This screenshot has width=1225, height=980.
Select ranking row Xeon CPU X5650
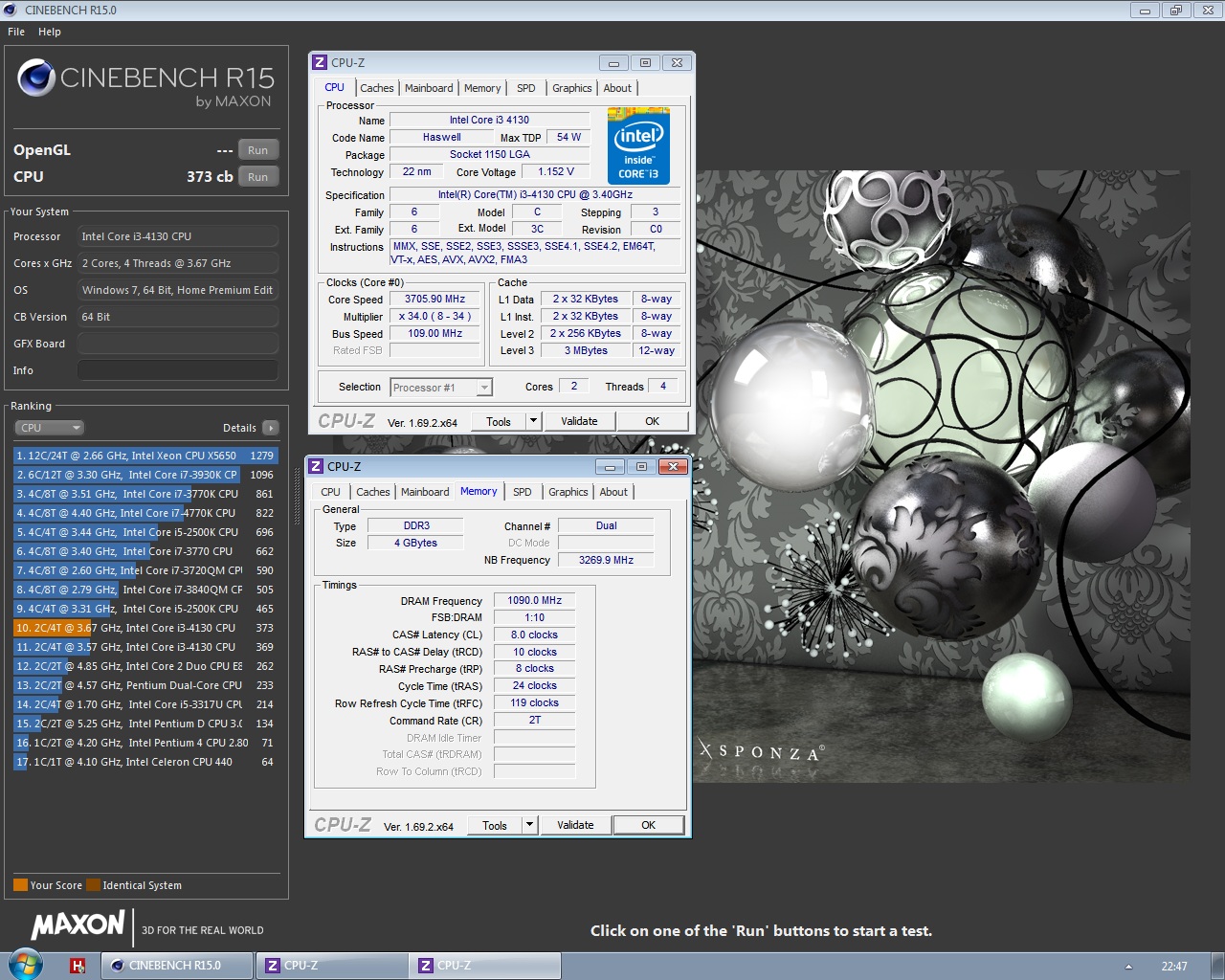(x=145, y=456)
